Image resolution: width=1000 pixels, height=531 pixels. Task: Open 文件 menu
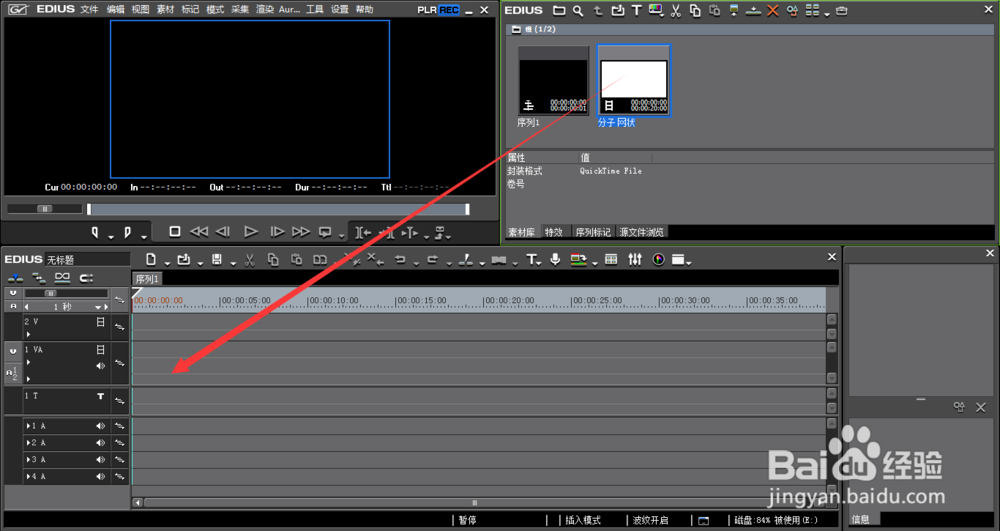click(89, 10)
